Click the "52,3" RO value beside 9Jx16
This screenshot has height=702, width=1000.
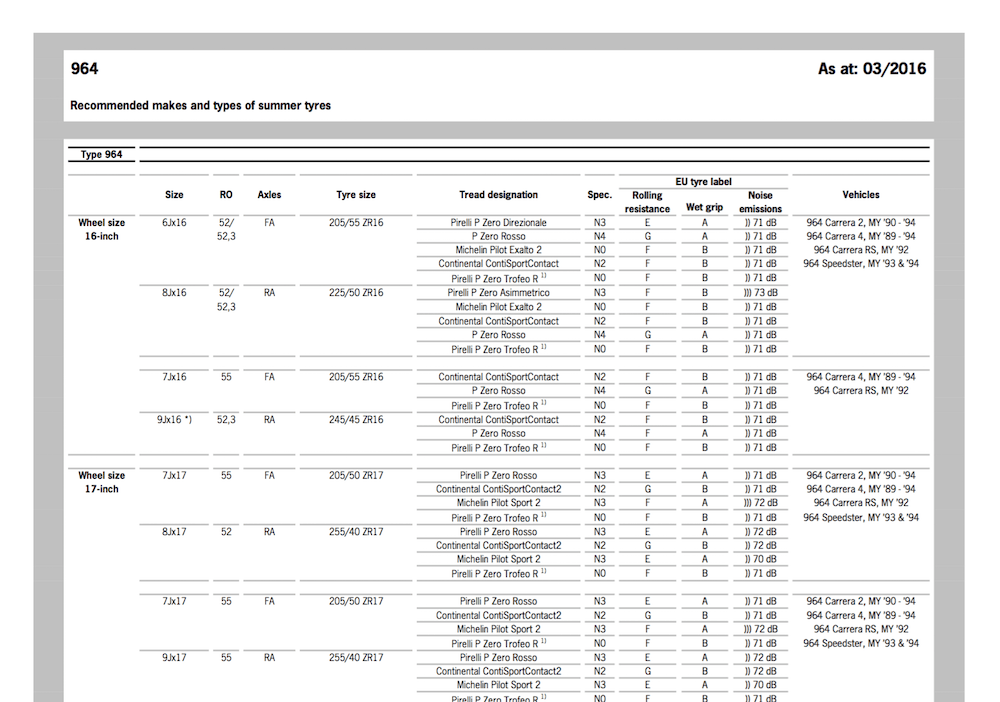(226, 420)
